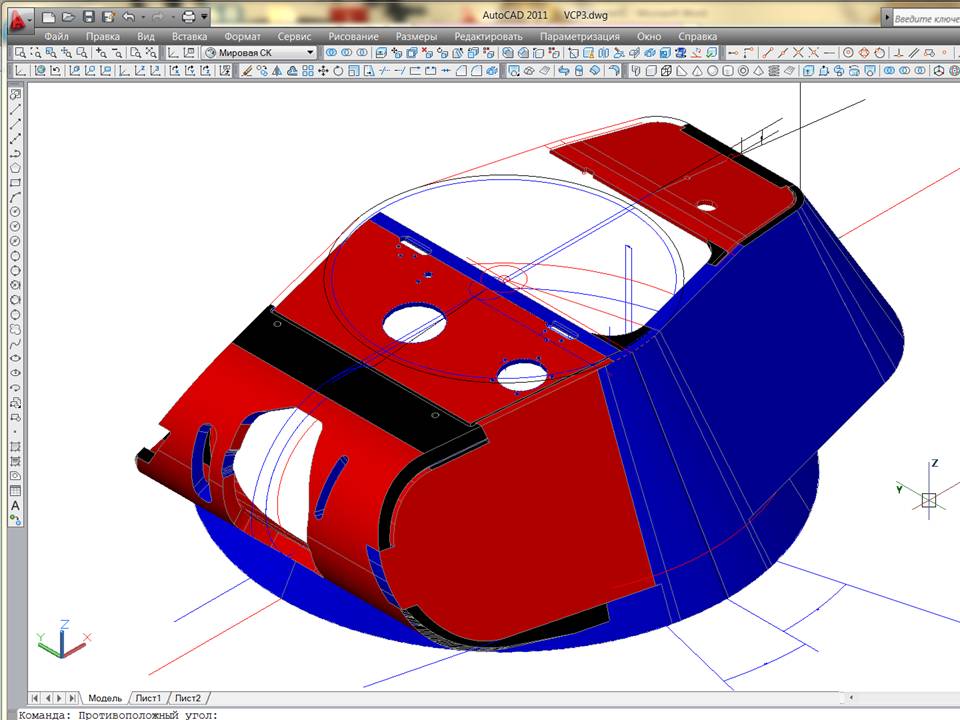Click the Open file folder icon
Viewport: 960px width, 720px height.
click(x=68, y=18)
